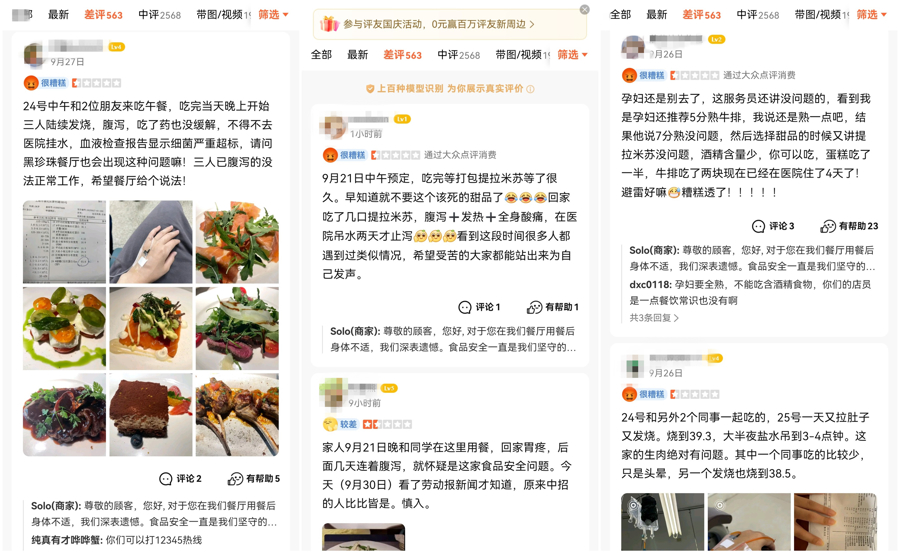Close the National Day activity banner
This screenshot has height=553, width=900.
point(584,9)
